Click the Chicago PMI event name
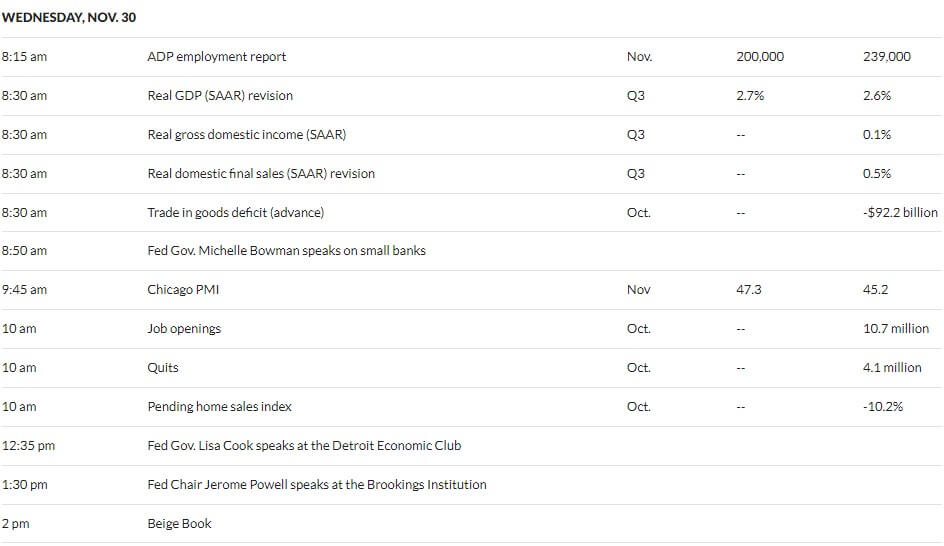 pyautogui.click(x=183, y=290)
